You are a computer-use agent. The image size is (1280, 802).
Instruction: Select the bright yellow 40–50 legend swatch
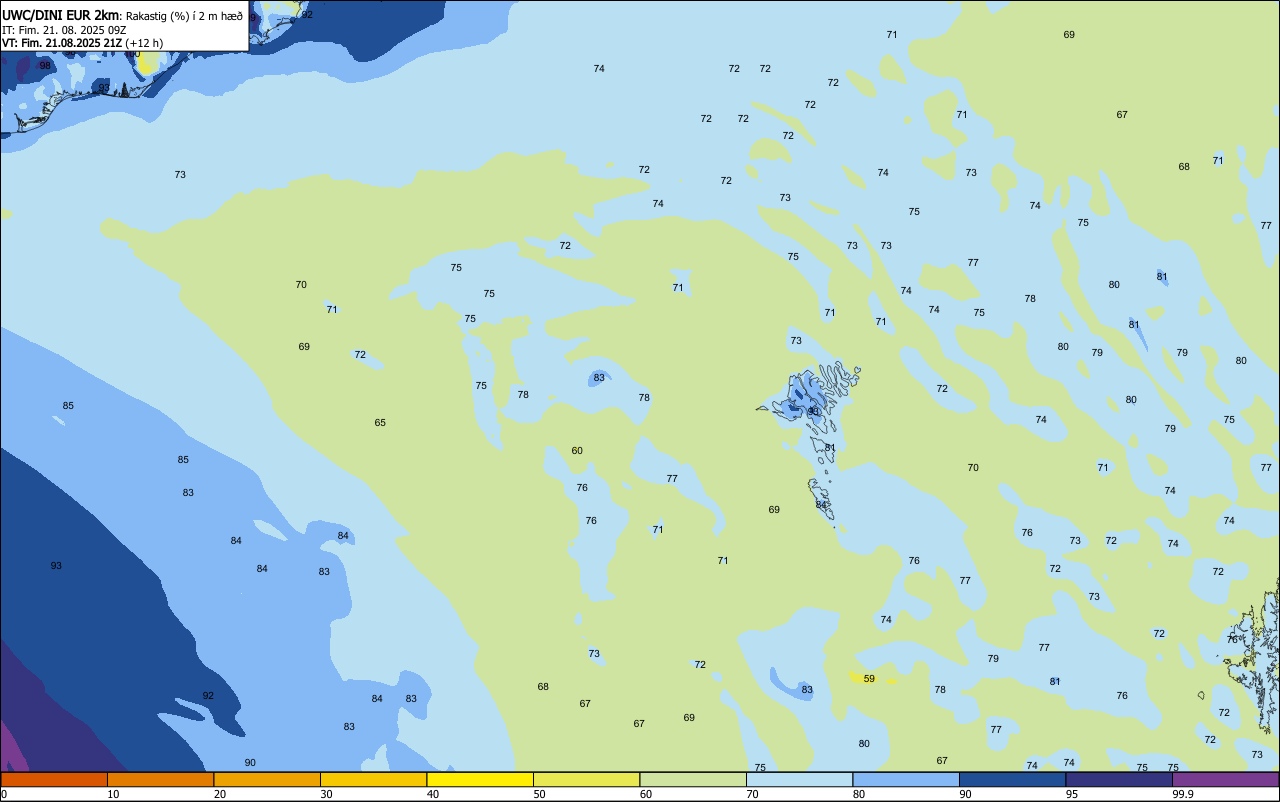pyautogui.click(x=480, y=779)
